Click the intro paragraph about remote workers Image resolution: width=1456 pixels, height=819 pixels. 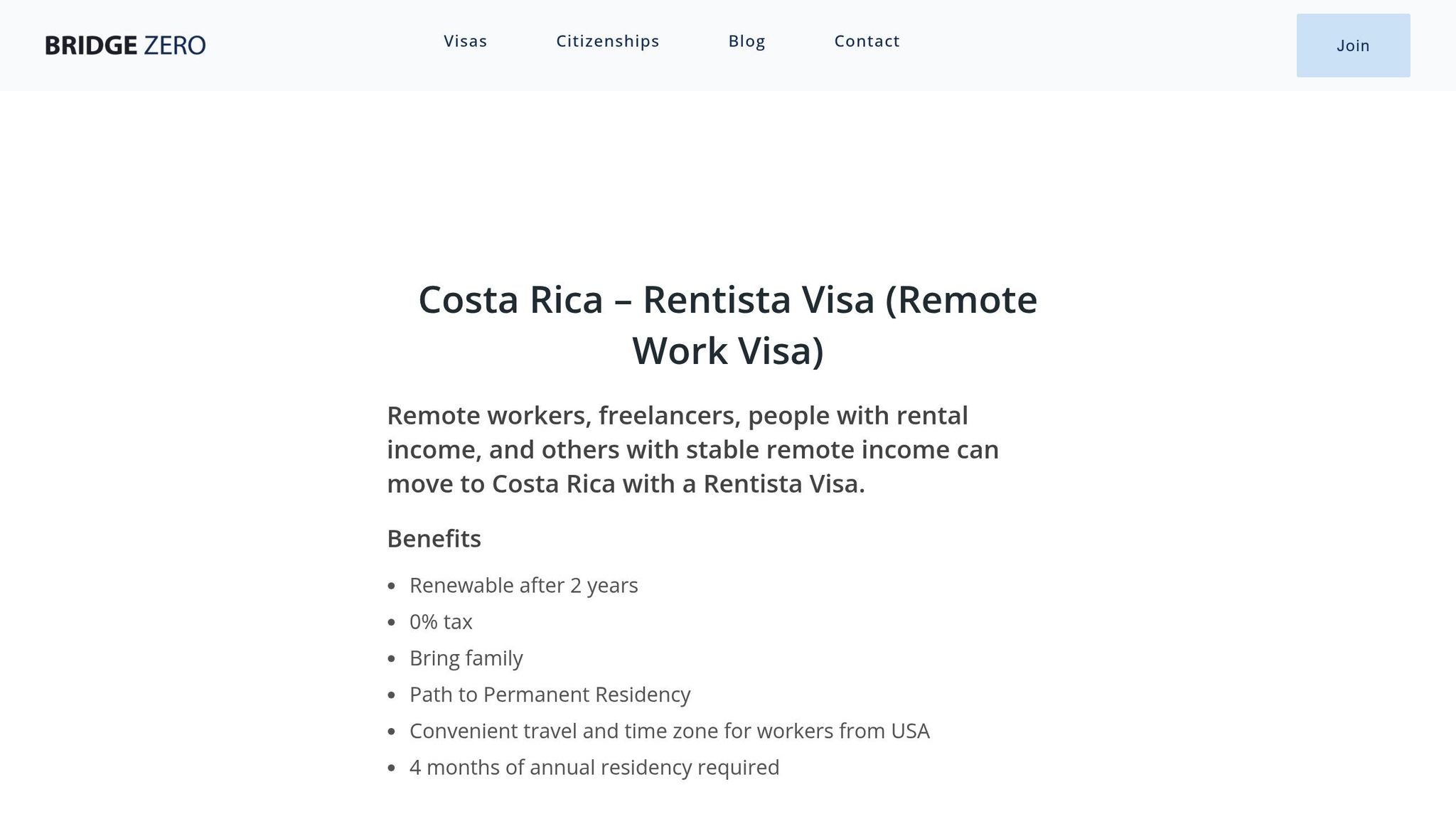tap(693, 449)
